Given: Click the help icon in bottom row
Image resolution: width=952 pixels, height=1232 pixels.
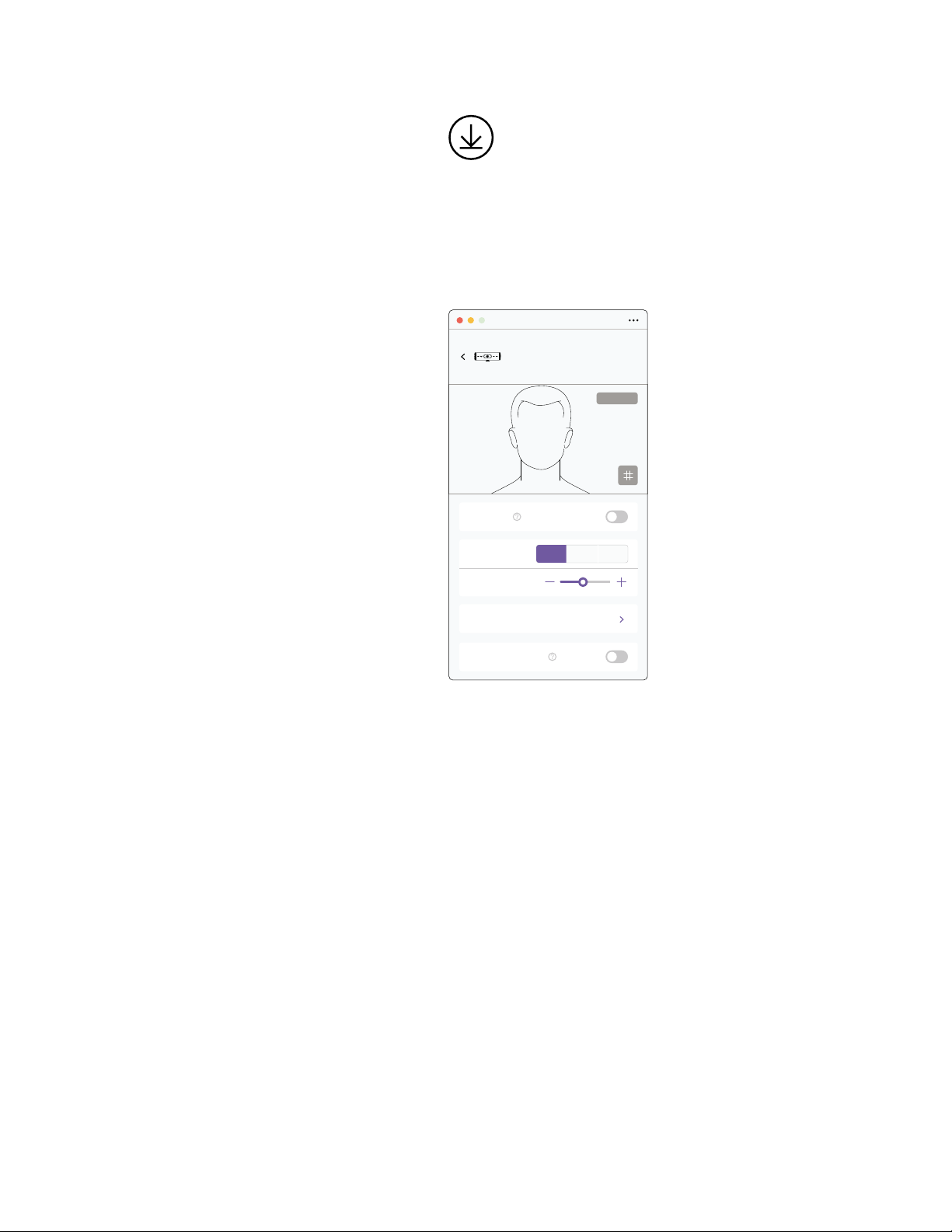Looking at the screenshot, I should tap(553, 657).
